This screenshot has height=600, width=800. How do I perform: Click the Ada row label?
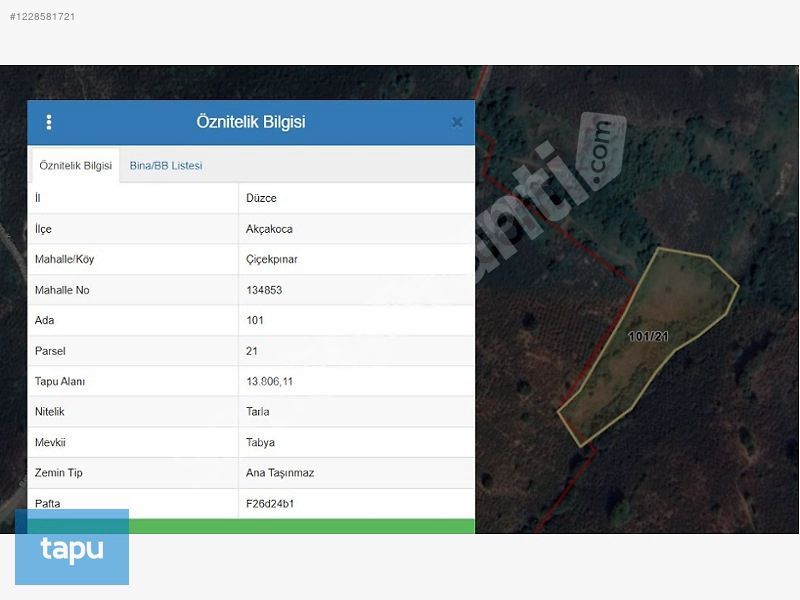(x=44, y=320)
